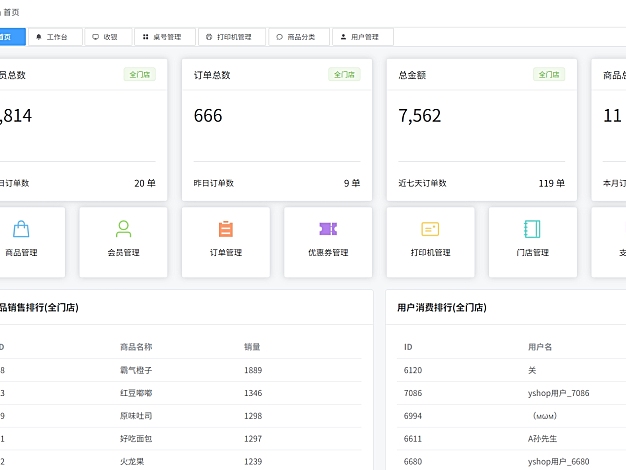Click username yshop用户_7086
The width and height of the screenshot is (626, 470).
coord(559,393)
